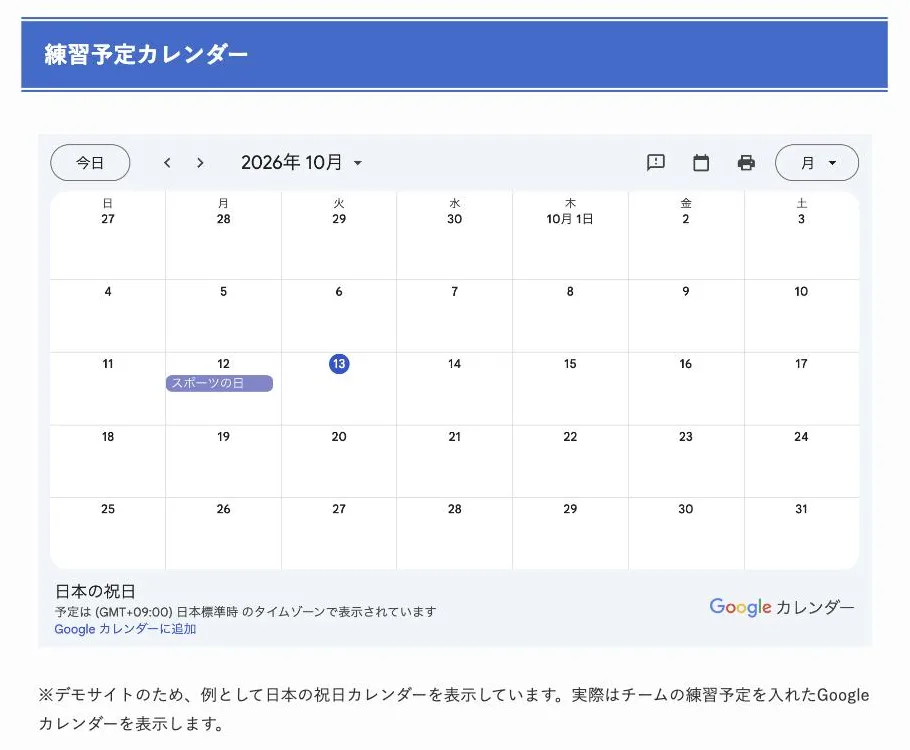
Task: Select September 30 under 水 column
Action: 454,219
